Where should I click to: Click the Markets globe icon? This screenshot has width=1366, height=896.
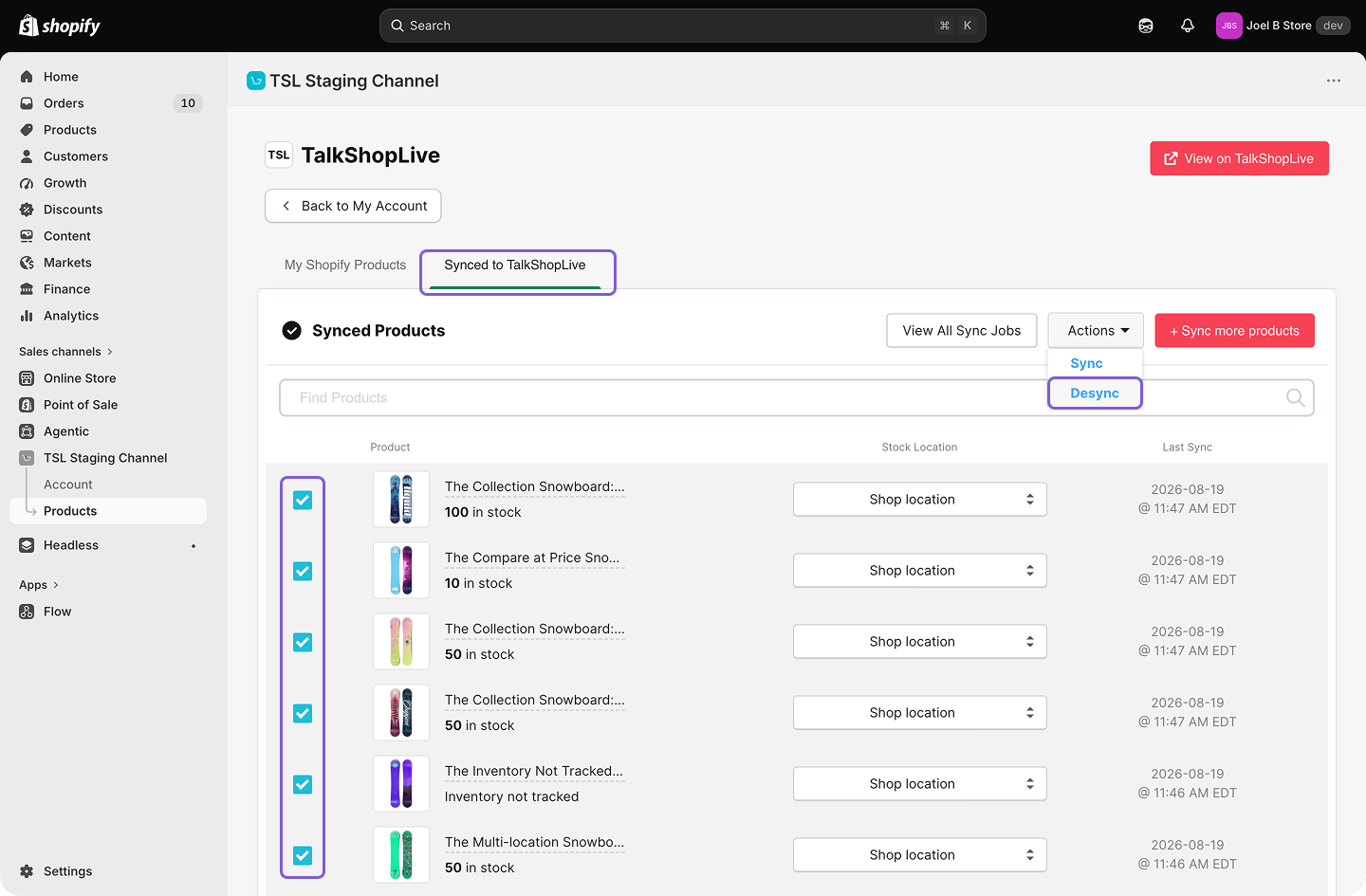(x=27, y=263)
